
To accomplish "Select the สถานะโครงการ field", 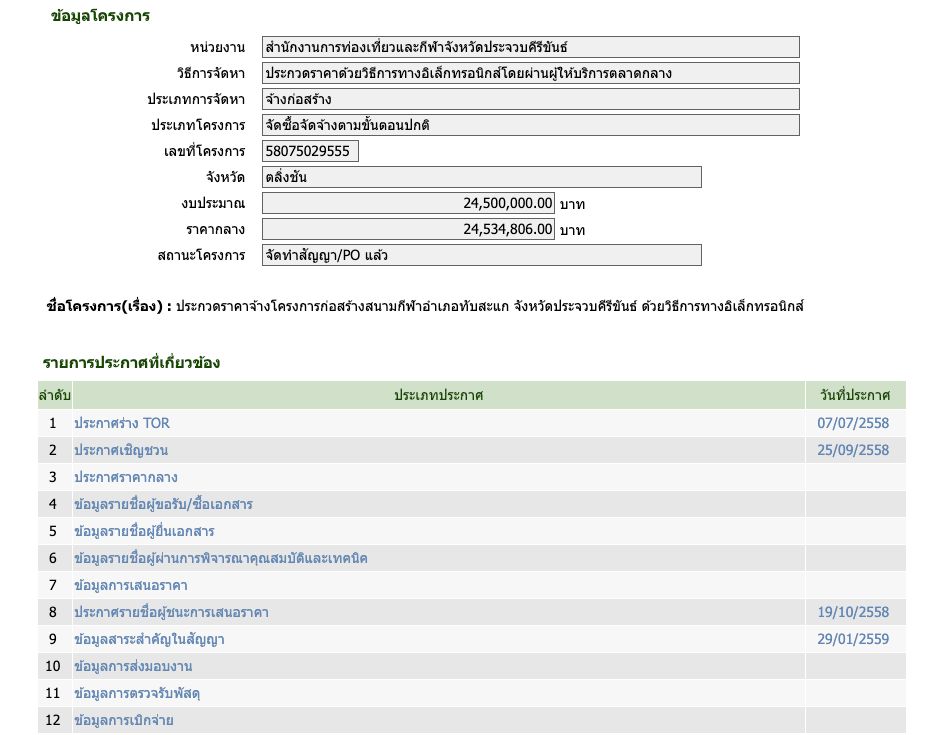I will [x=480, y=255].
